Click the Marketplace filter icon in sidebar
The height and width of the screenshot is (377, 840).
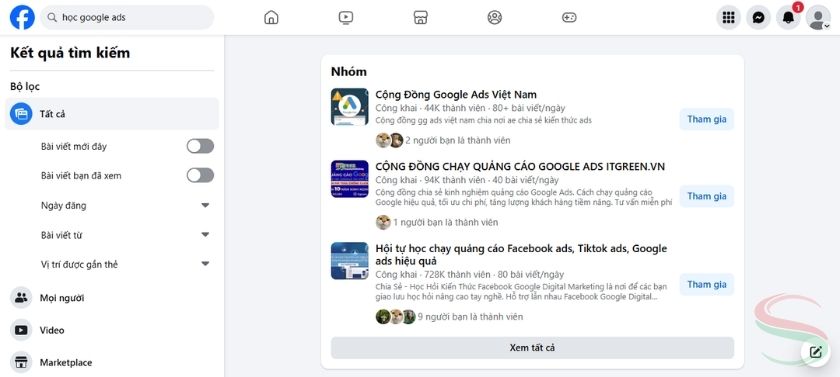[x=21, y=363]
